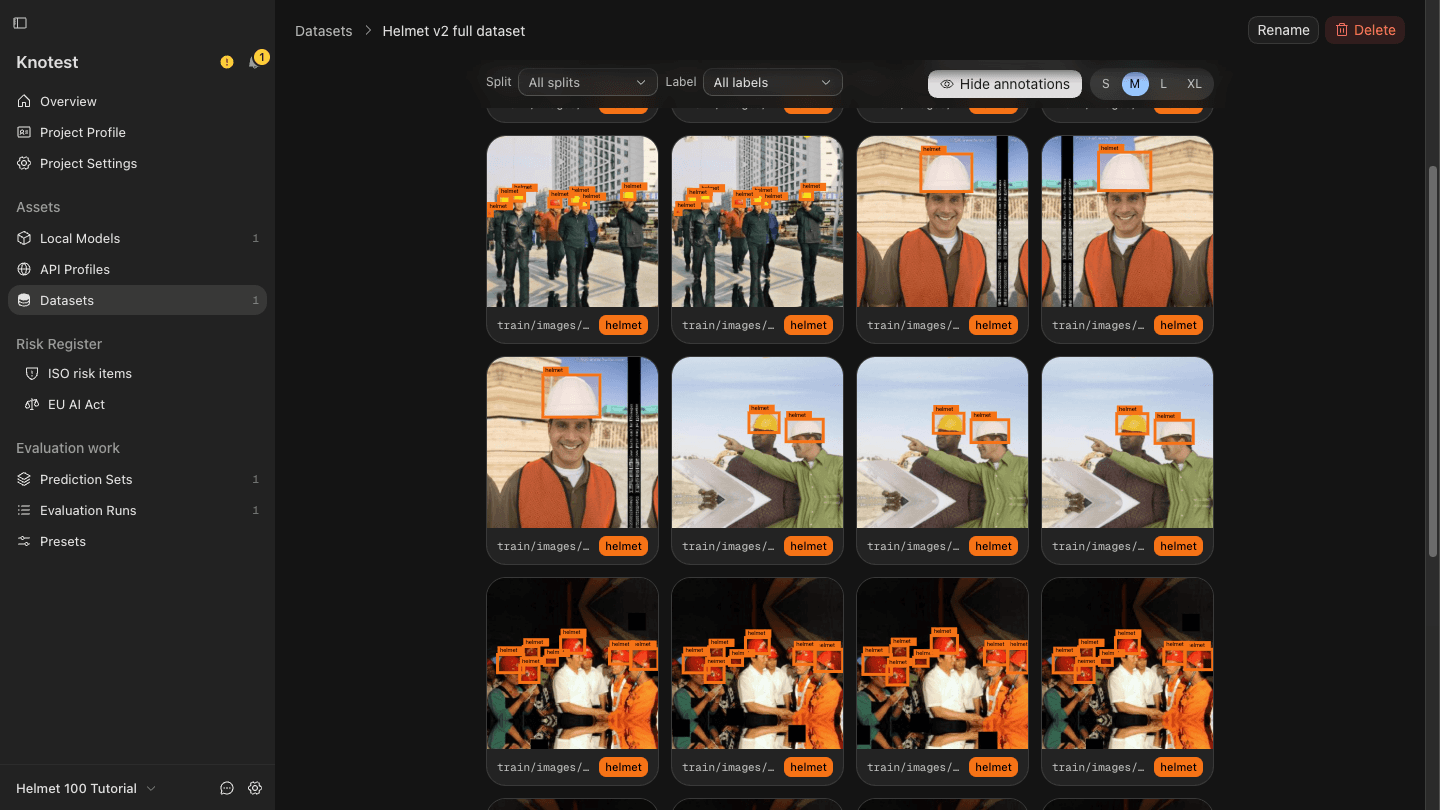Select thumbnail size L

pos(1163,84)
